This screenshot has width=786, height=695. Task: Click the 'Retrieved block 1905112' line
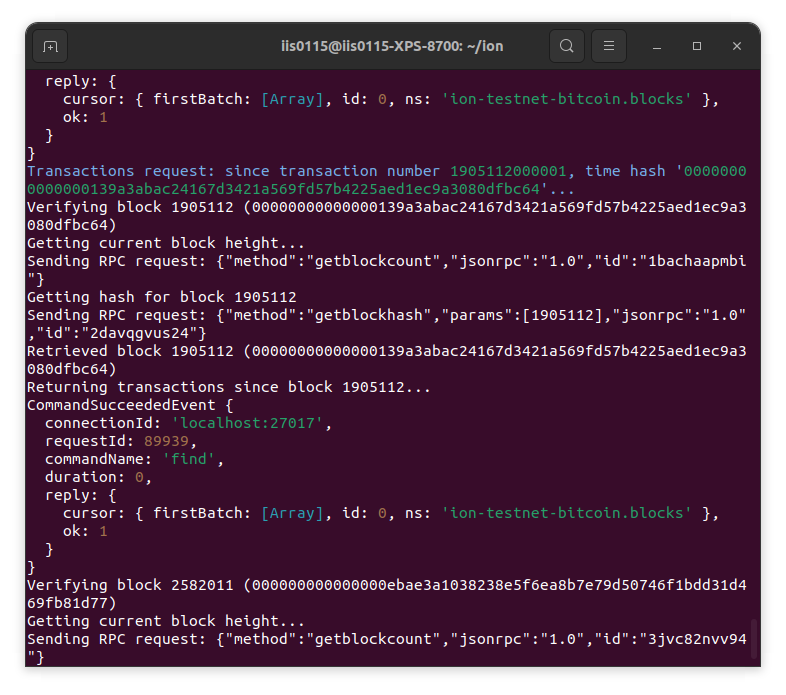tap(386, 360)
